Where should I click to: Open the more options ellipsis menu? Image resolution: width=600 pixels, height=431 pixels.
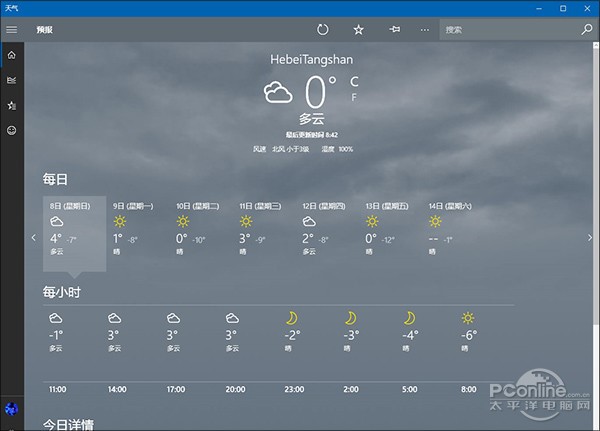point(425,30)
